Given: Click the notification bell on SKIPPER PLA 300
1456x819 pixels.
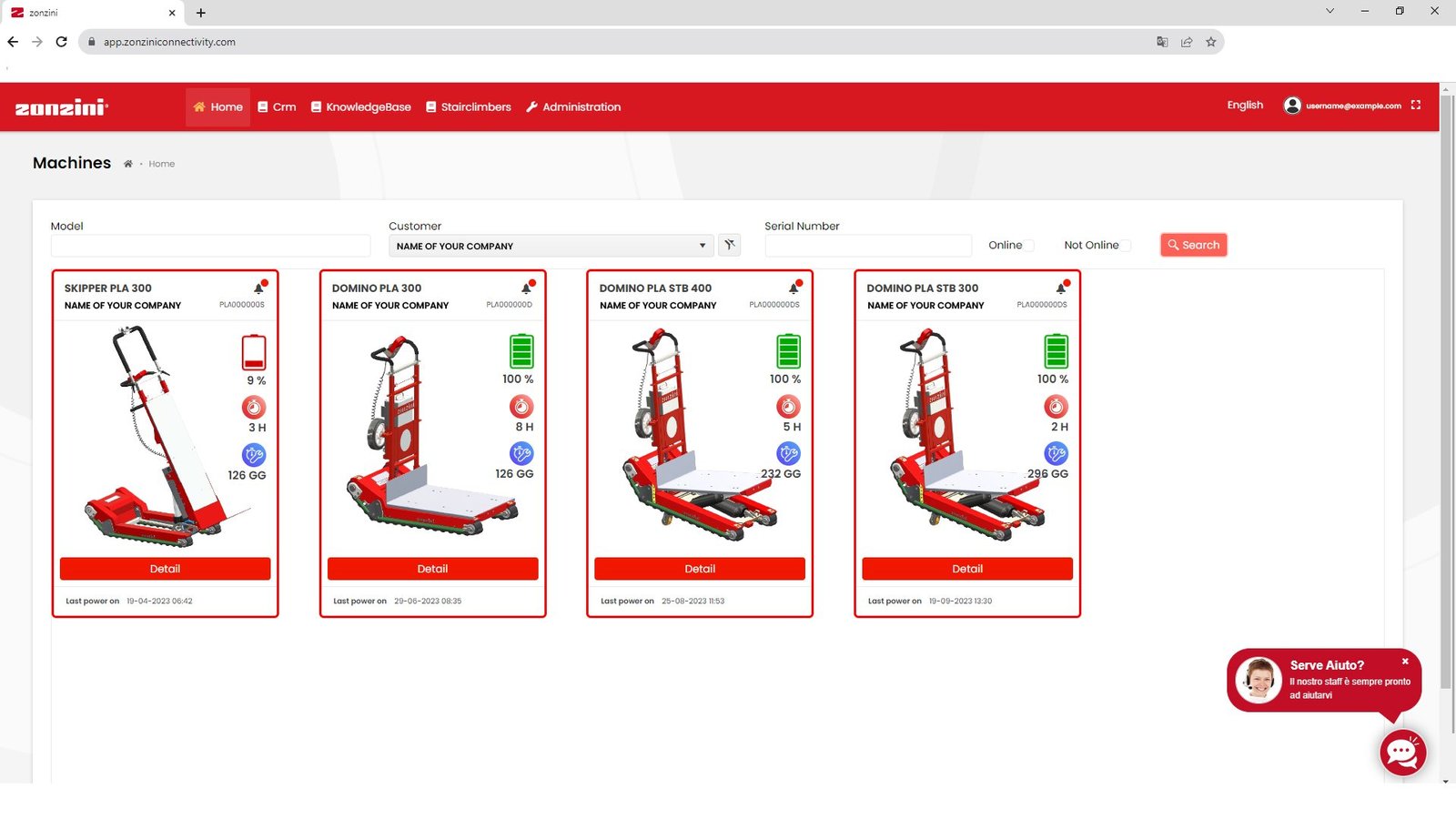Looking at the screenshot, I should click(259, 288).
